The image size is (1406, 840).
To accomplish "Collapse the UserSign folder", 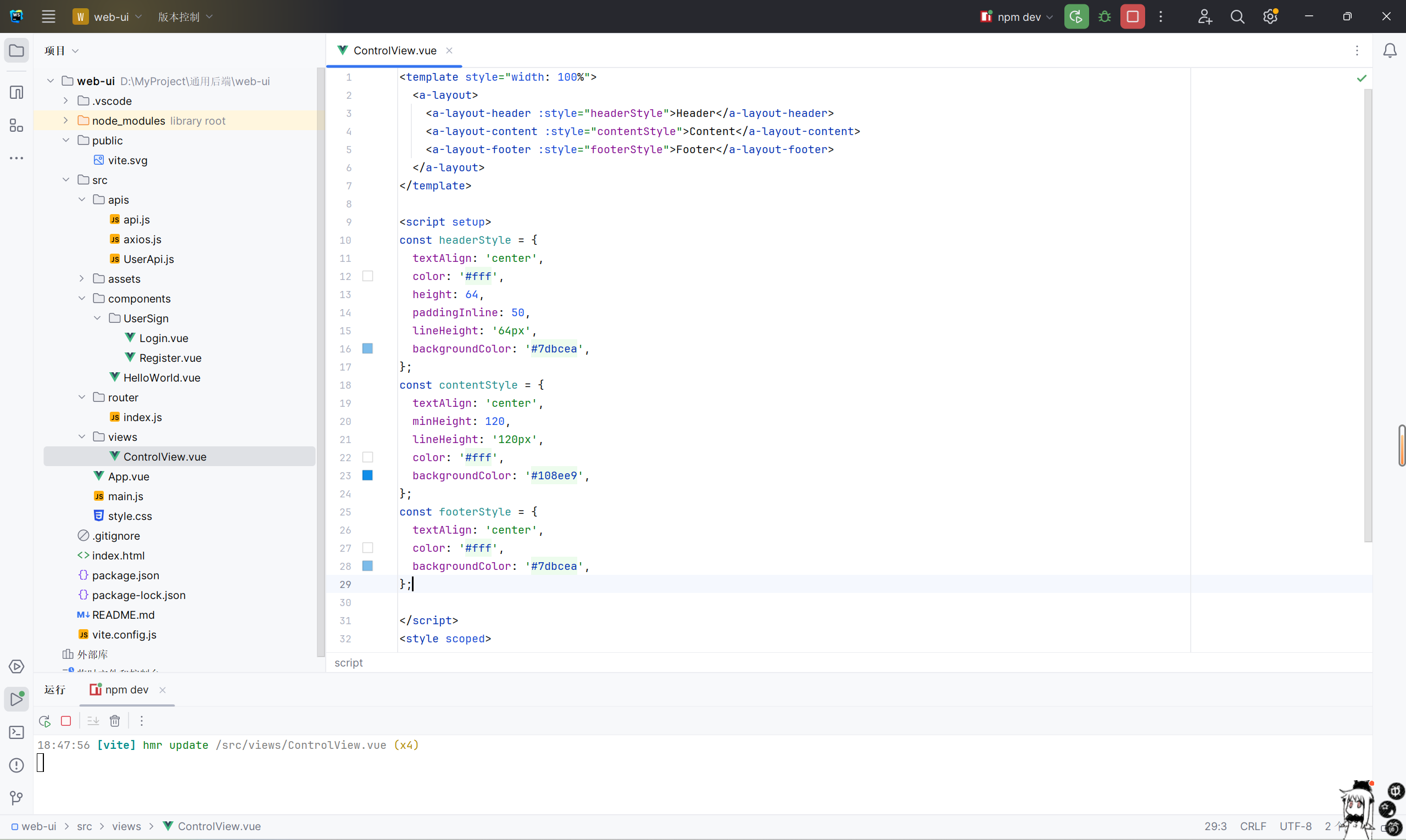I will tap(97, 318).
